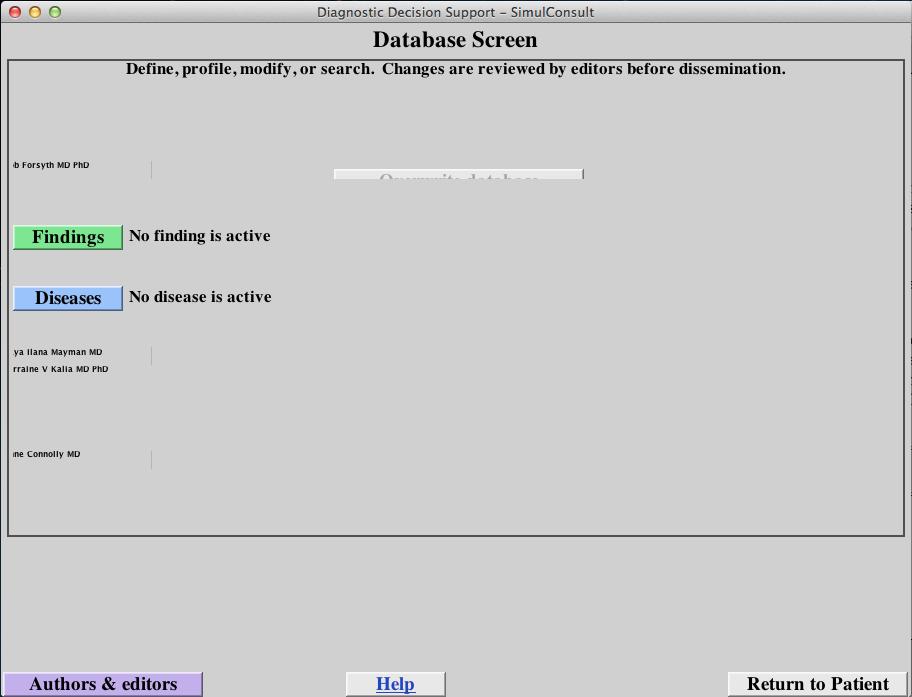Maximize window using green button
The height and width of the screenshot is (697, 912).
click(x=55, y=12)
